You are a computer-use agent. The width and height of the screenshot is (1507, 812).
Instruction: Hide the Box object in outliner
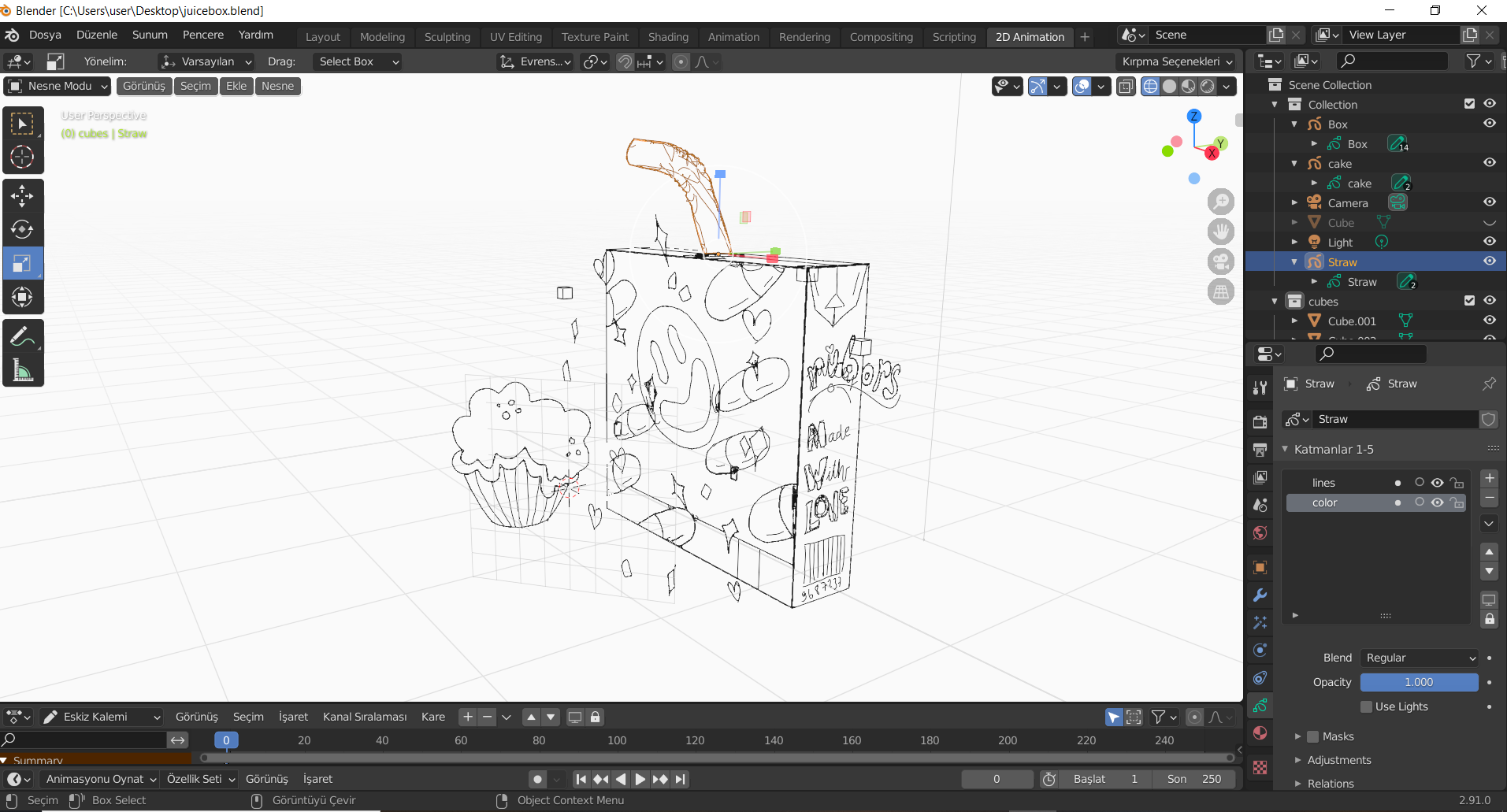click(1490, 124)
